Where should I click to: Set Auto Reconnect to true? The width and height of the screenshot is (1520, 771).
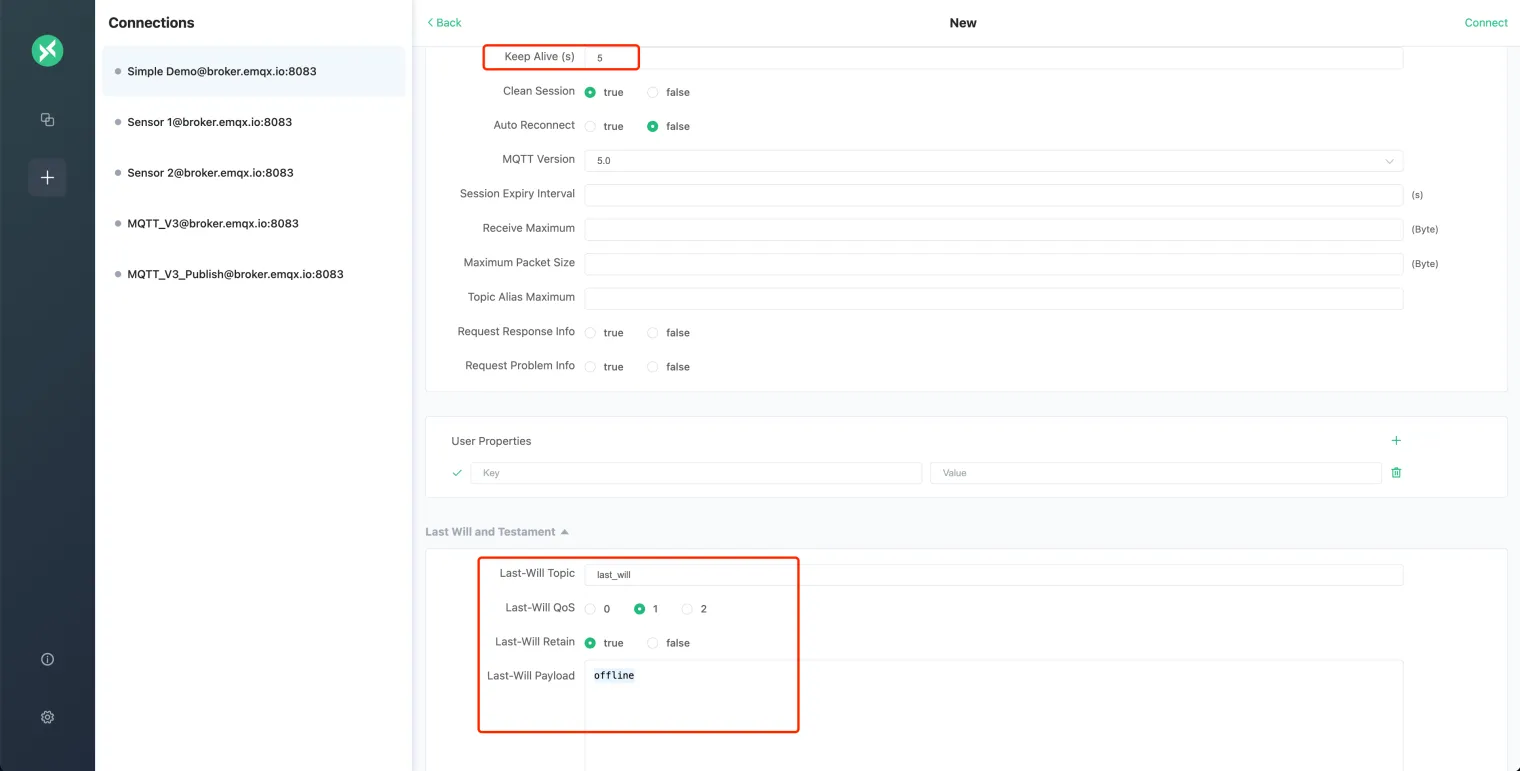590,126
